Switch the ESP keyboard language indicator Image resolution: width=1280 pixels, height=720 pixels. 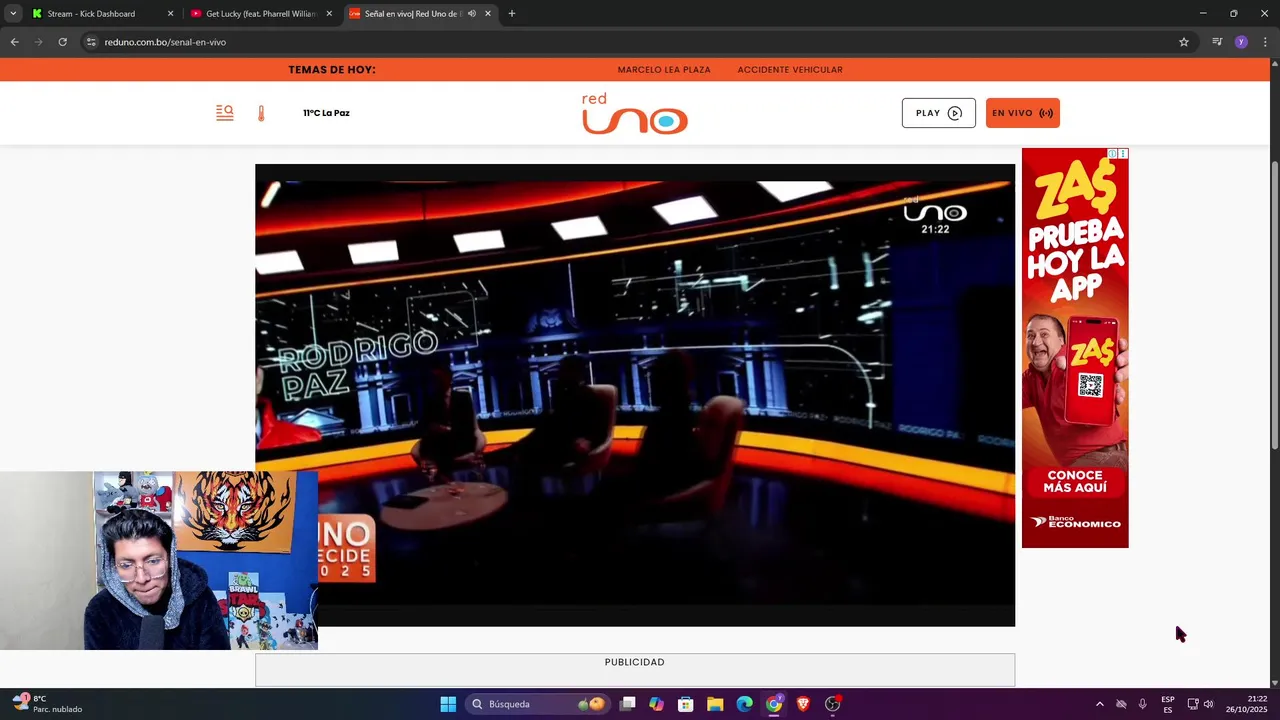point(1168,704)
